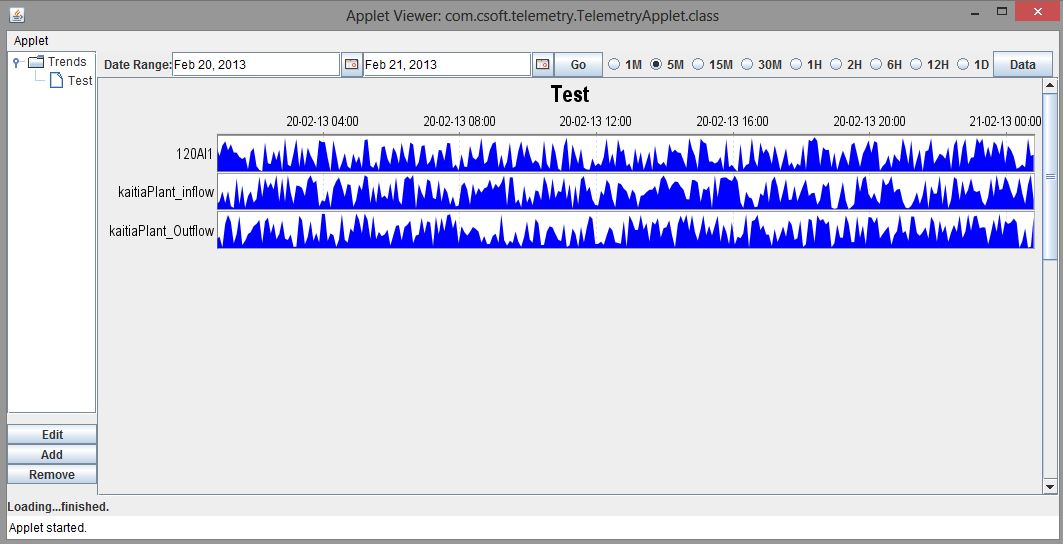
Task: Select the 5M interval radio button
Action: [656, 64]
